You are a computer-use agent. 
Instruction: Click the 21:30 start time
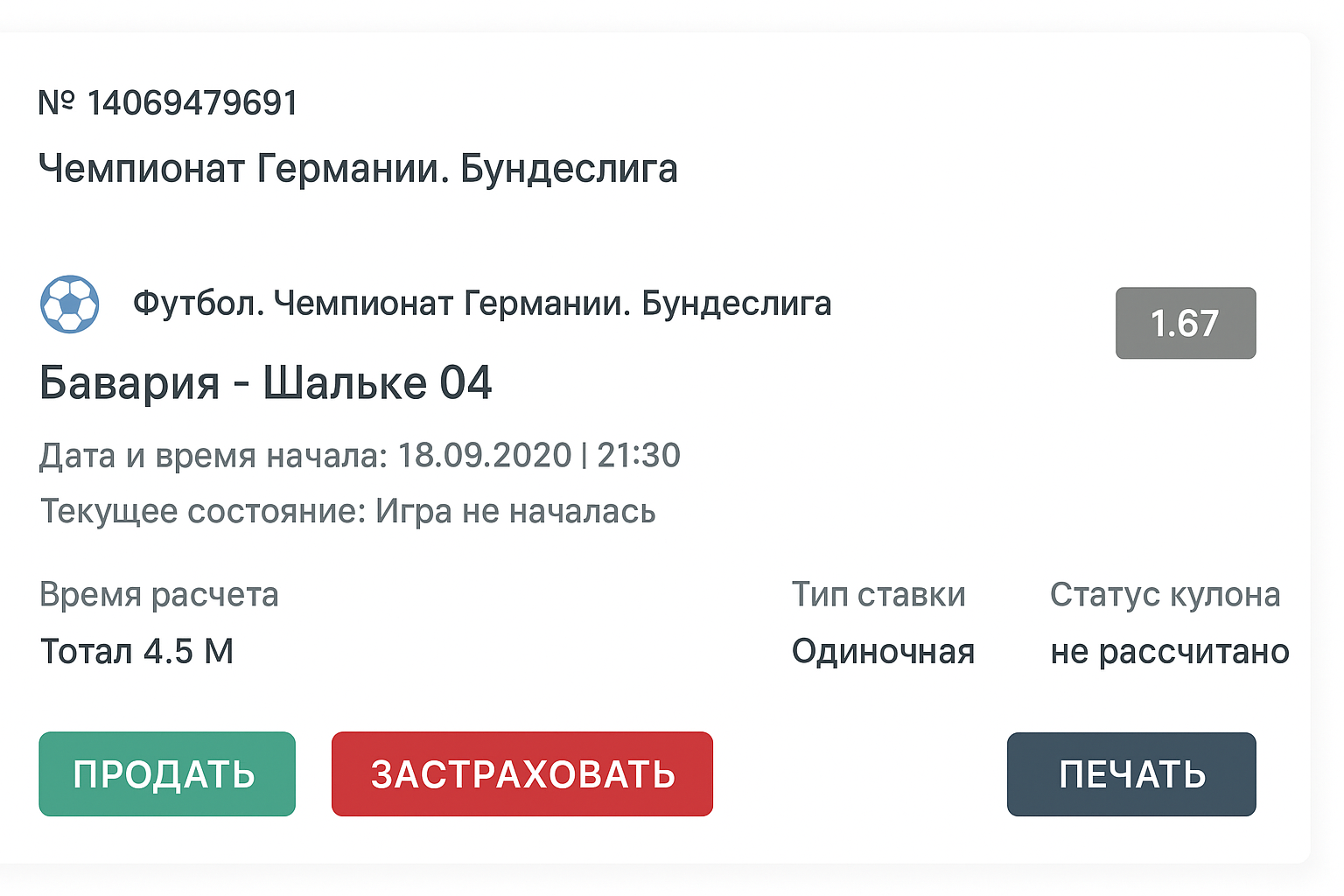click(639, 455)
